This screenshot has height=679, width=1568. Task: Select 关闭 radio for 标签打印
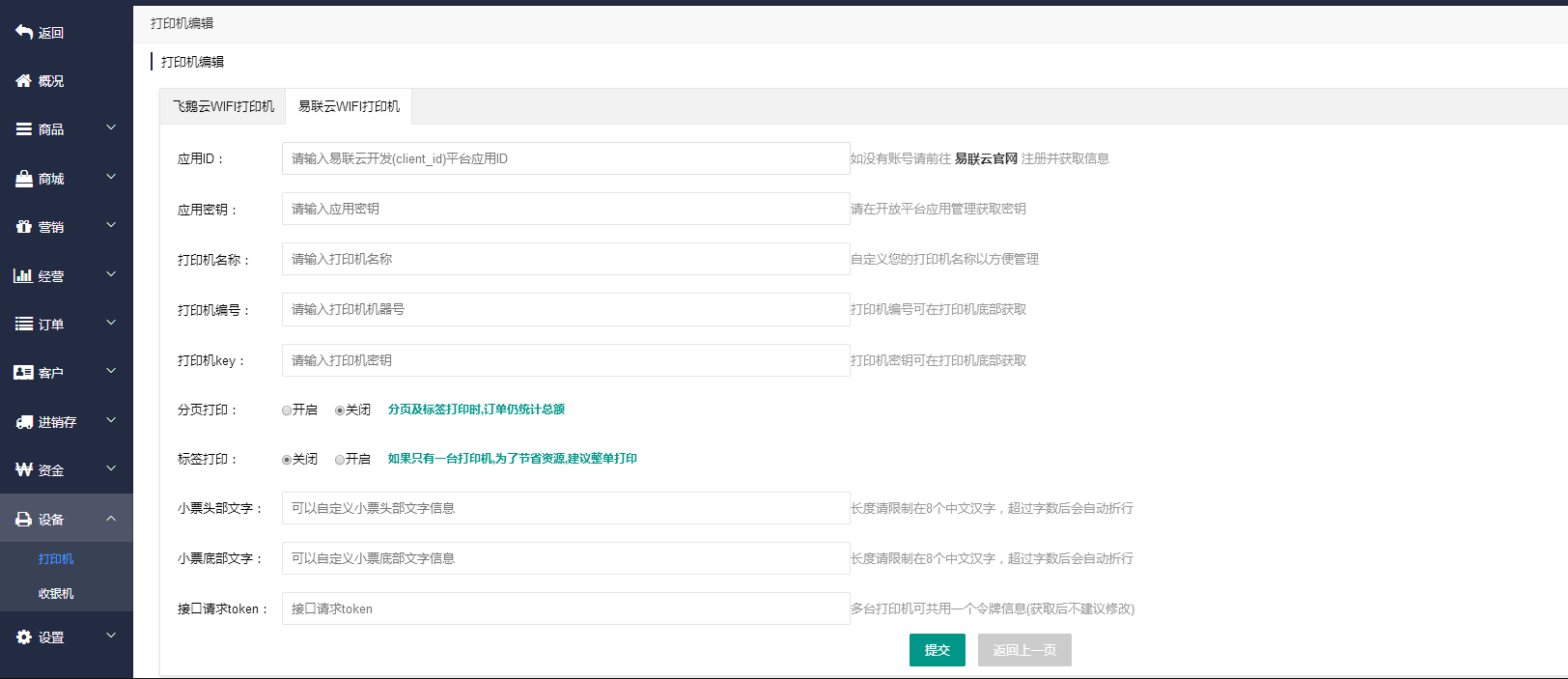(287, 460)
